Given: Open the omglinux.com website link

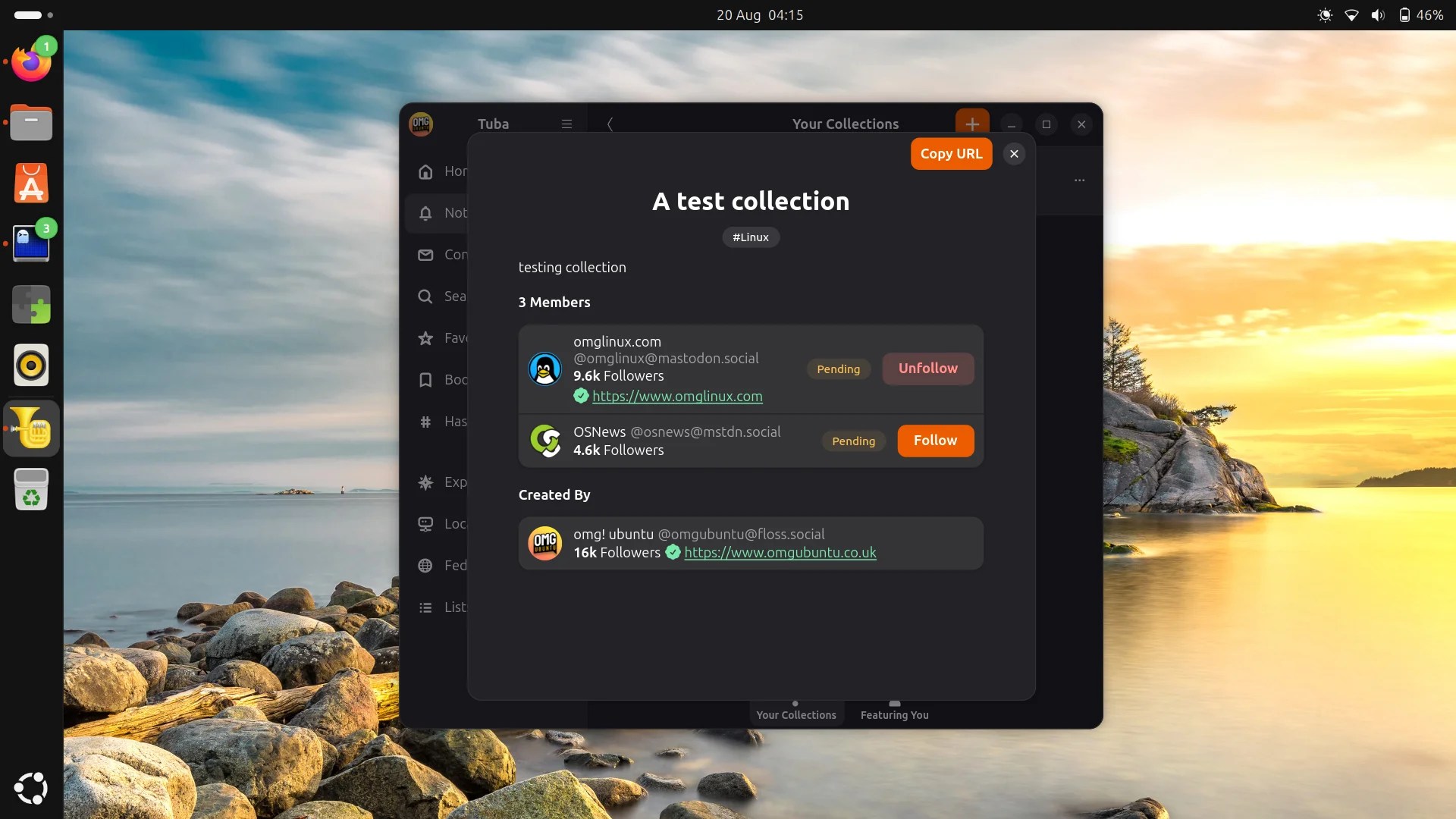Looking at the screenshot, I should (677, 396).
